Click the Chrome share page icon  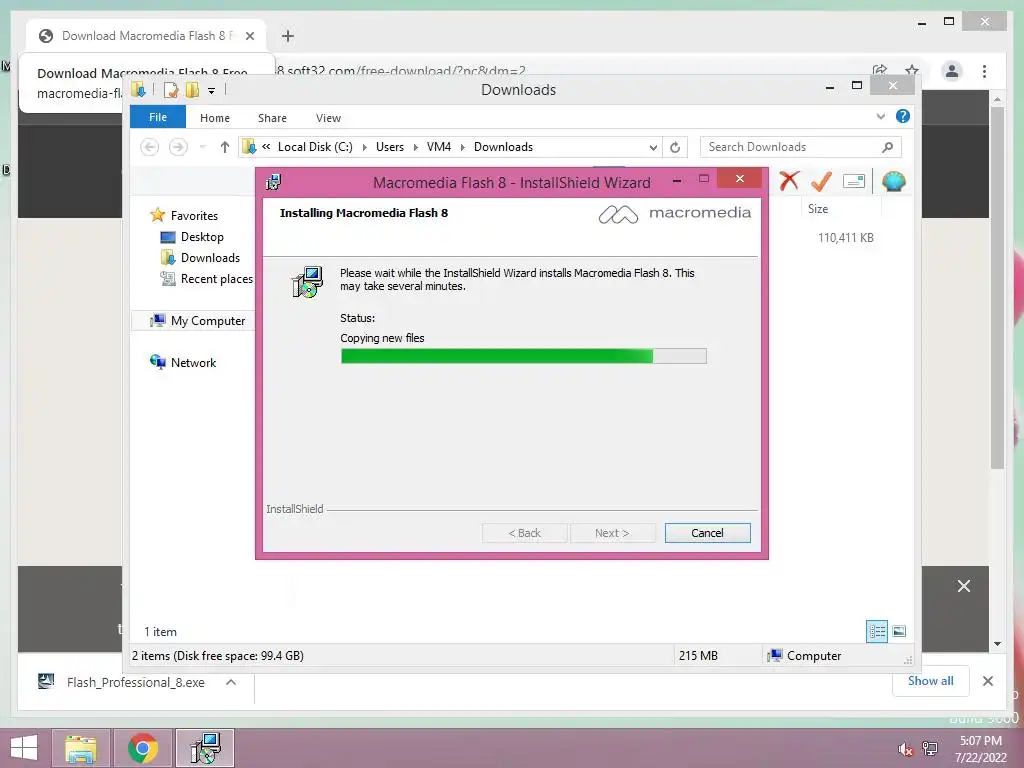880,70
